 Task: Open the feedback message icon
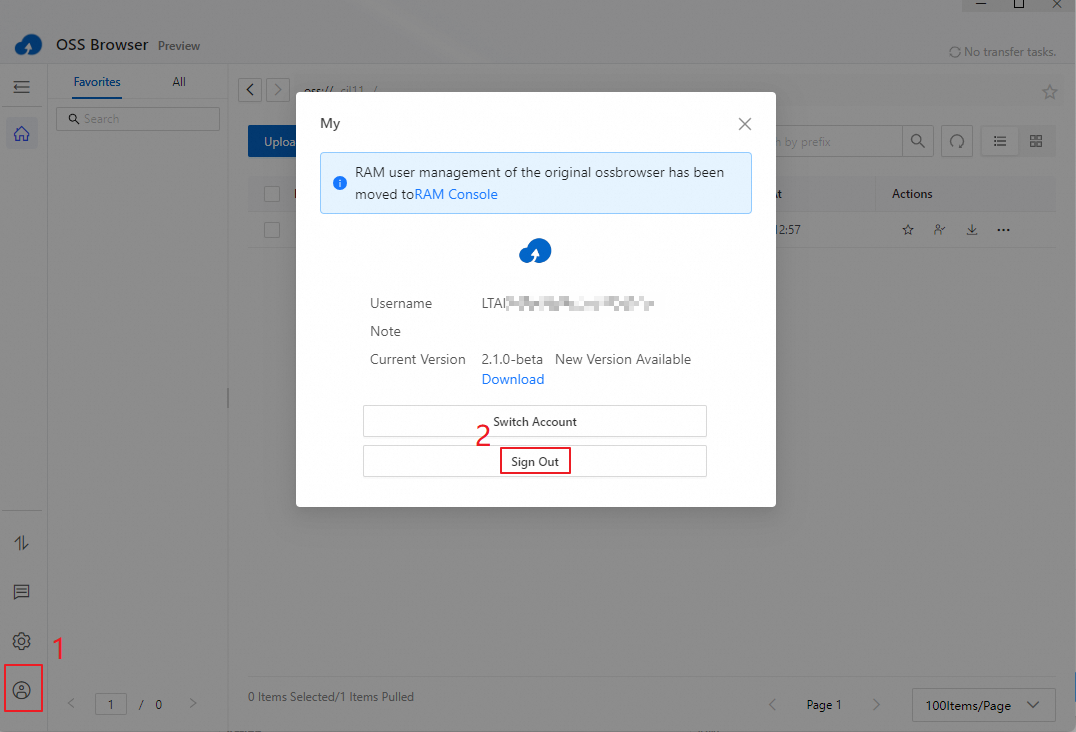21,592
